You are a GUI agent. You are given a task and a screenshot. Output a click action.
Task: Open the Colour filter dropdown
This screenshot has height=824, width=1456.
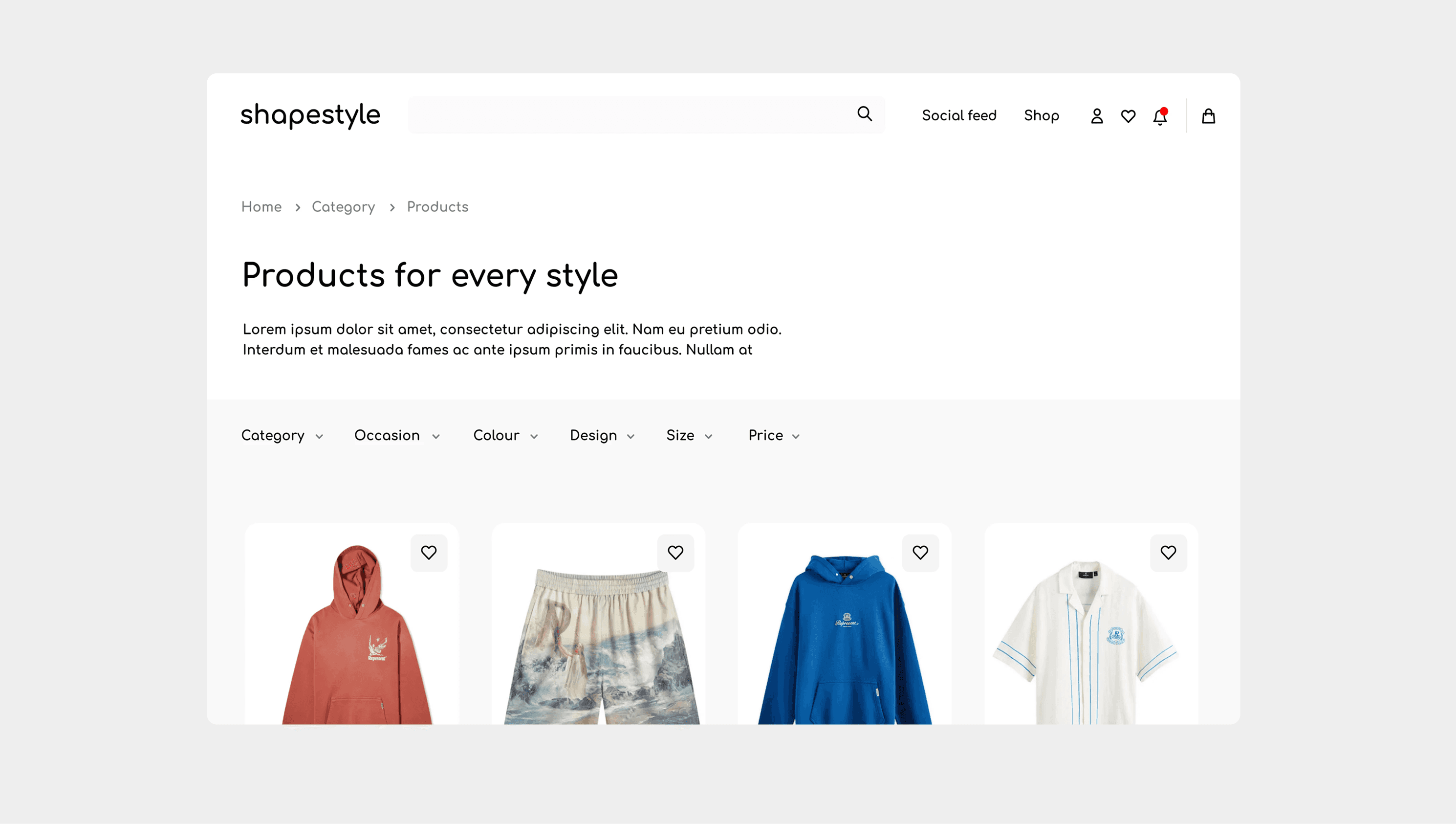[x=505, y=435]
